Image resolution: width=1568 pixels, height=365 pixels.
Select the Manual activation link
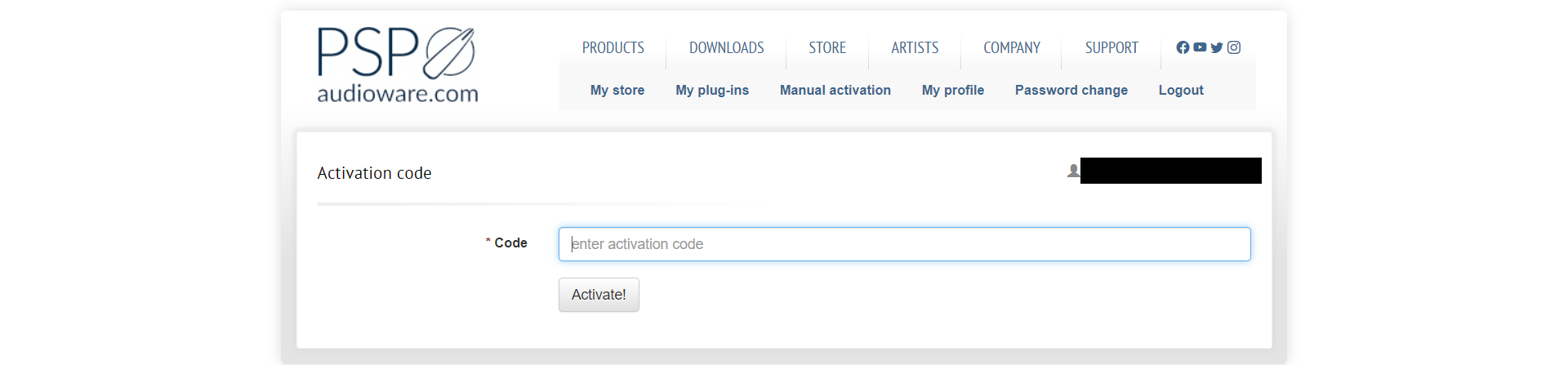click(x=835, y=90)
